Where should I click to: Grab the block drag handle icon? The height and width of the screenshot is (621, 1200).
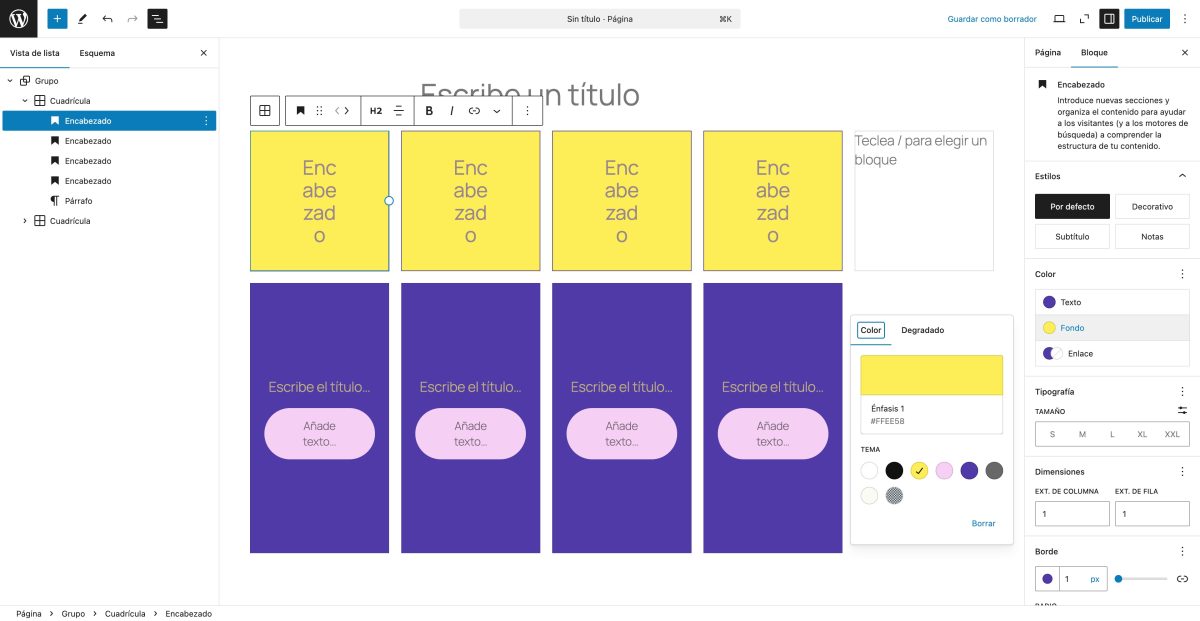click(x=319, y=111)
